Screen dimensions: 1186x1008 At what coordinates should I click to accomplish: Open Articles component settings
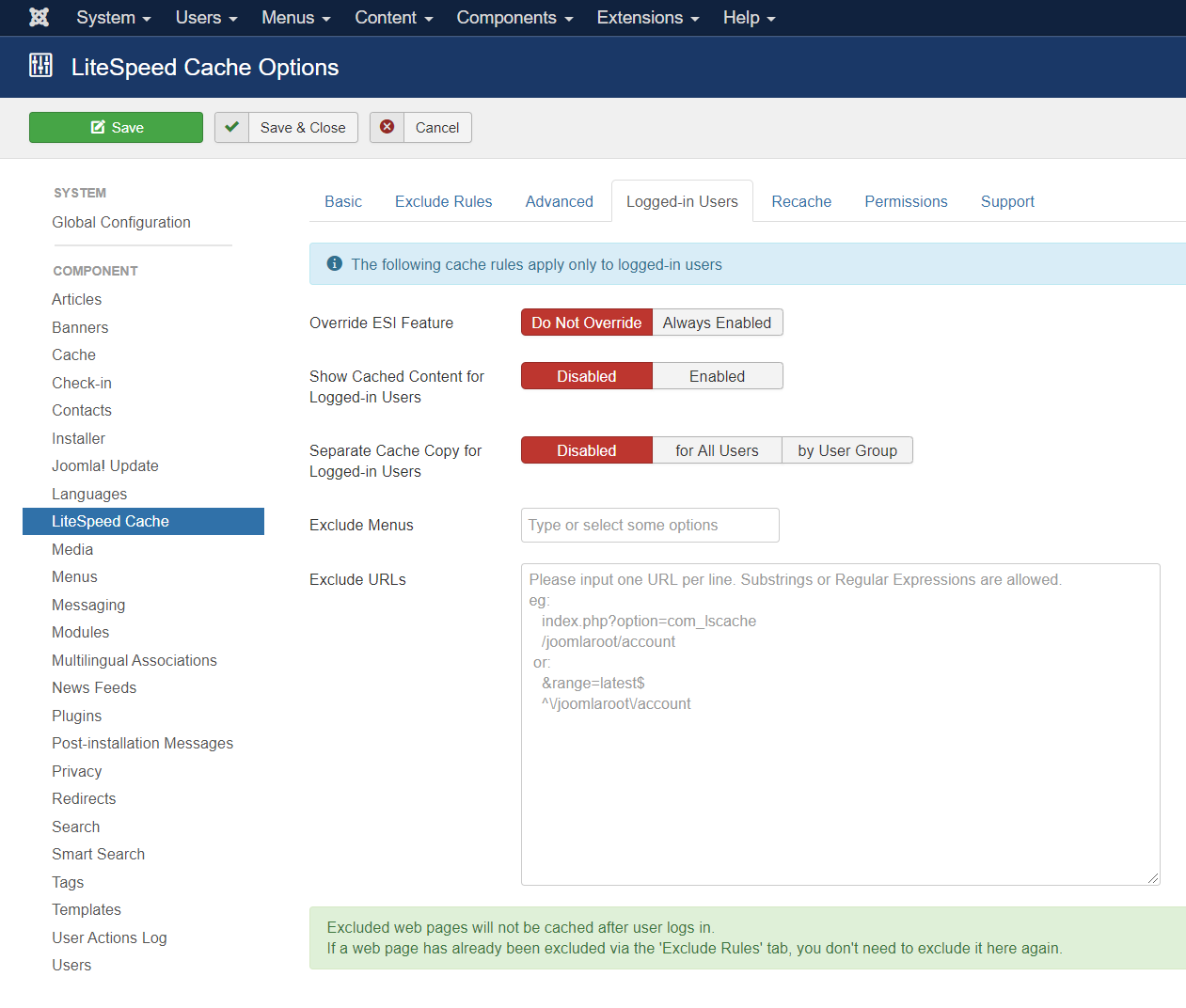click(77, 299)
